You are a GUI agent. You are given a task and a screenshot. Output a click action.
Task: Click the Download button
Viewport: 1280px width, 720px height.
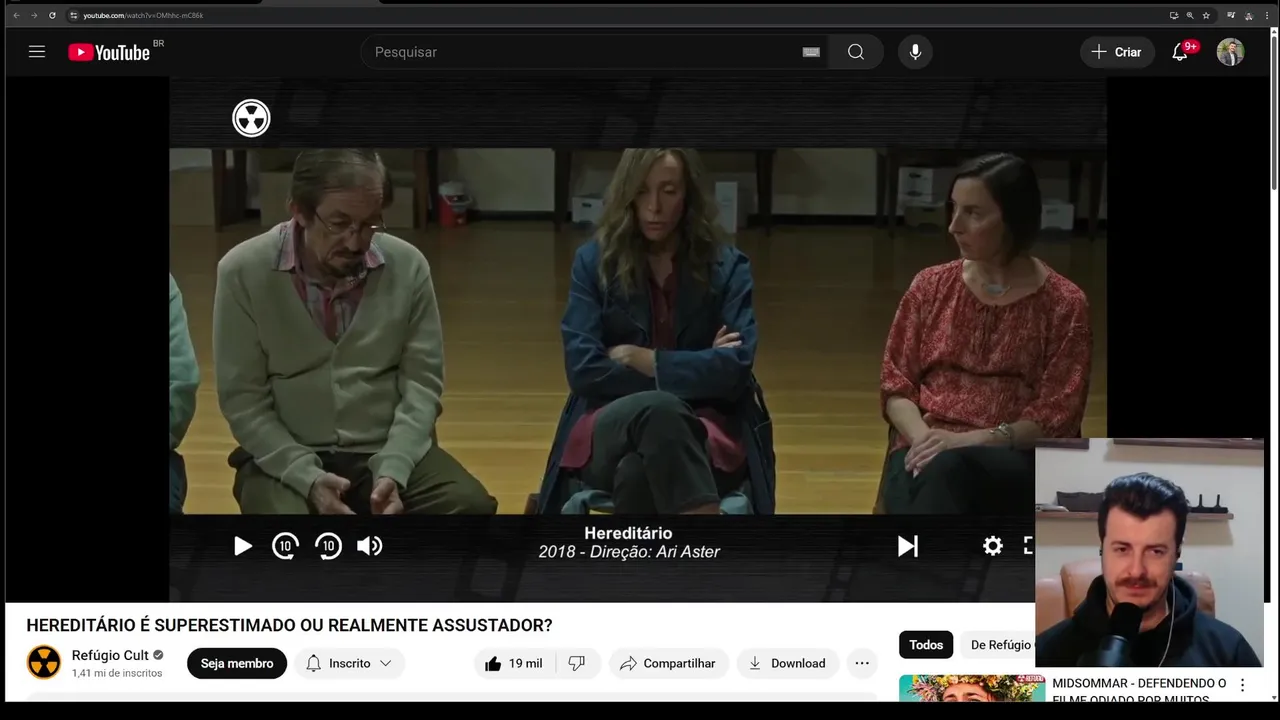[x=787, y=663]
